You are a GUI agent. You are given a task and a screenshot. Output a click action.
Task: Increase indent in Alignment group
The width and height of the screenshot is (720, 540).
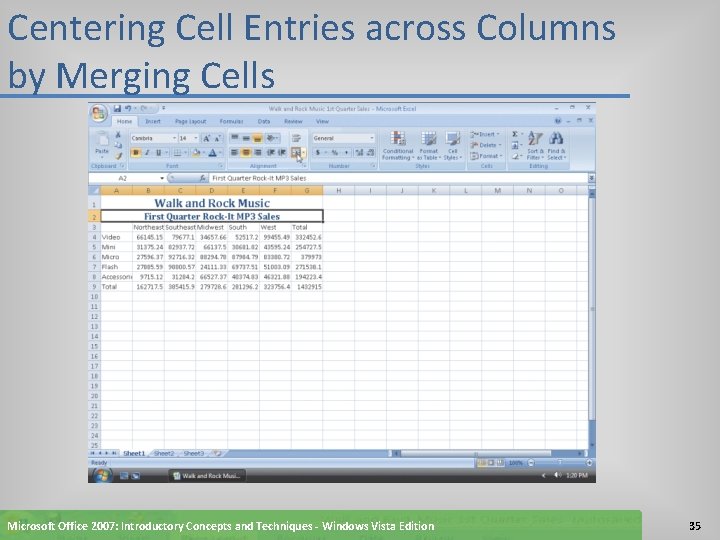point(282,152)
